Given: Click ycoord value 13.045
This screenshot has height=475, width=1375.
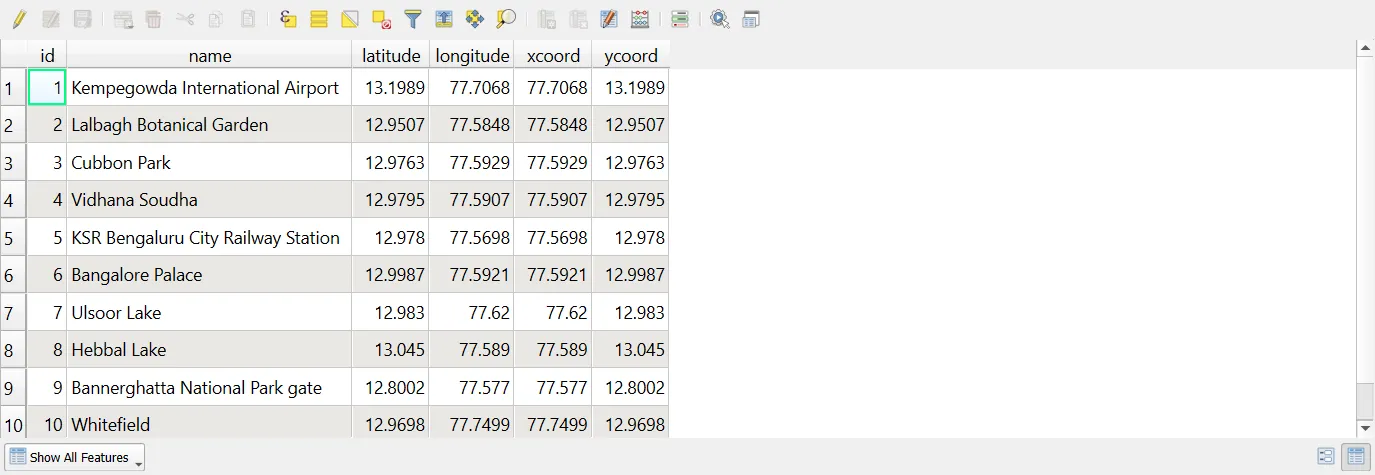Looking at the screenshot, I should click(631, 350).
